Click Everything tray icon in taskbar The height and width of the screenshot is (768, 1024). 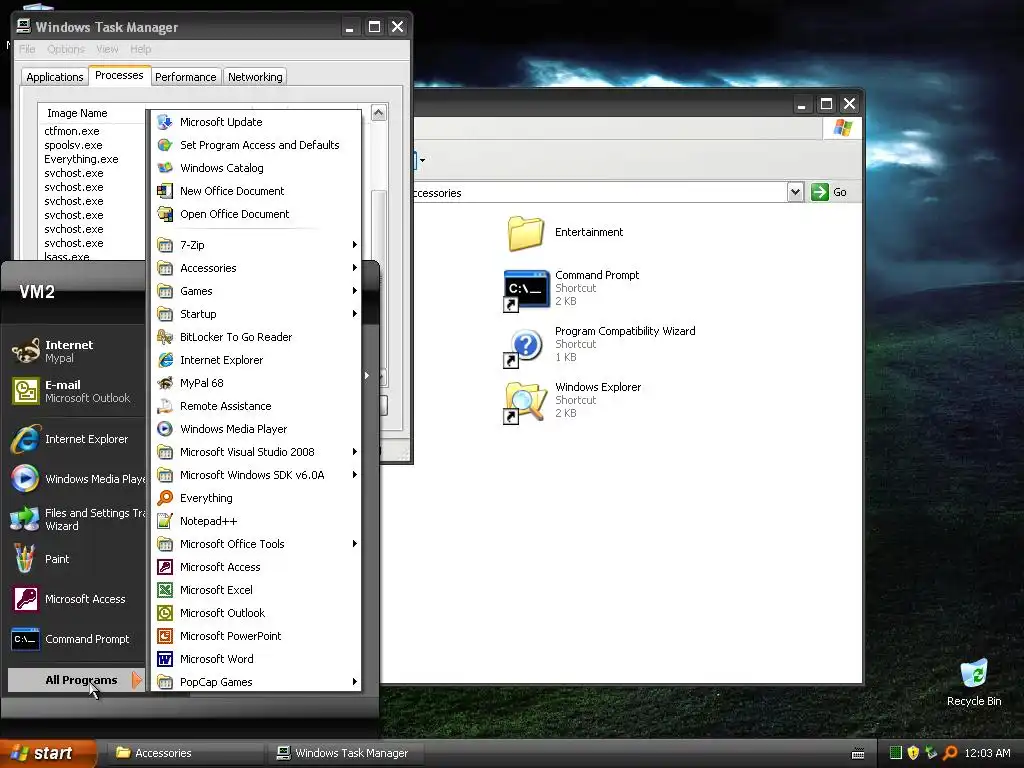coord(950,753)
